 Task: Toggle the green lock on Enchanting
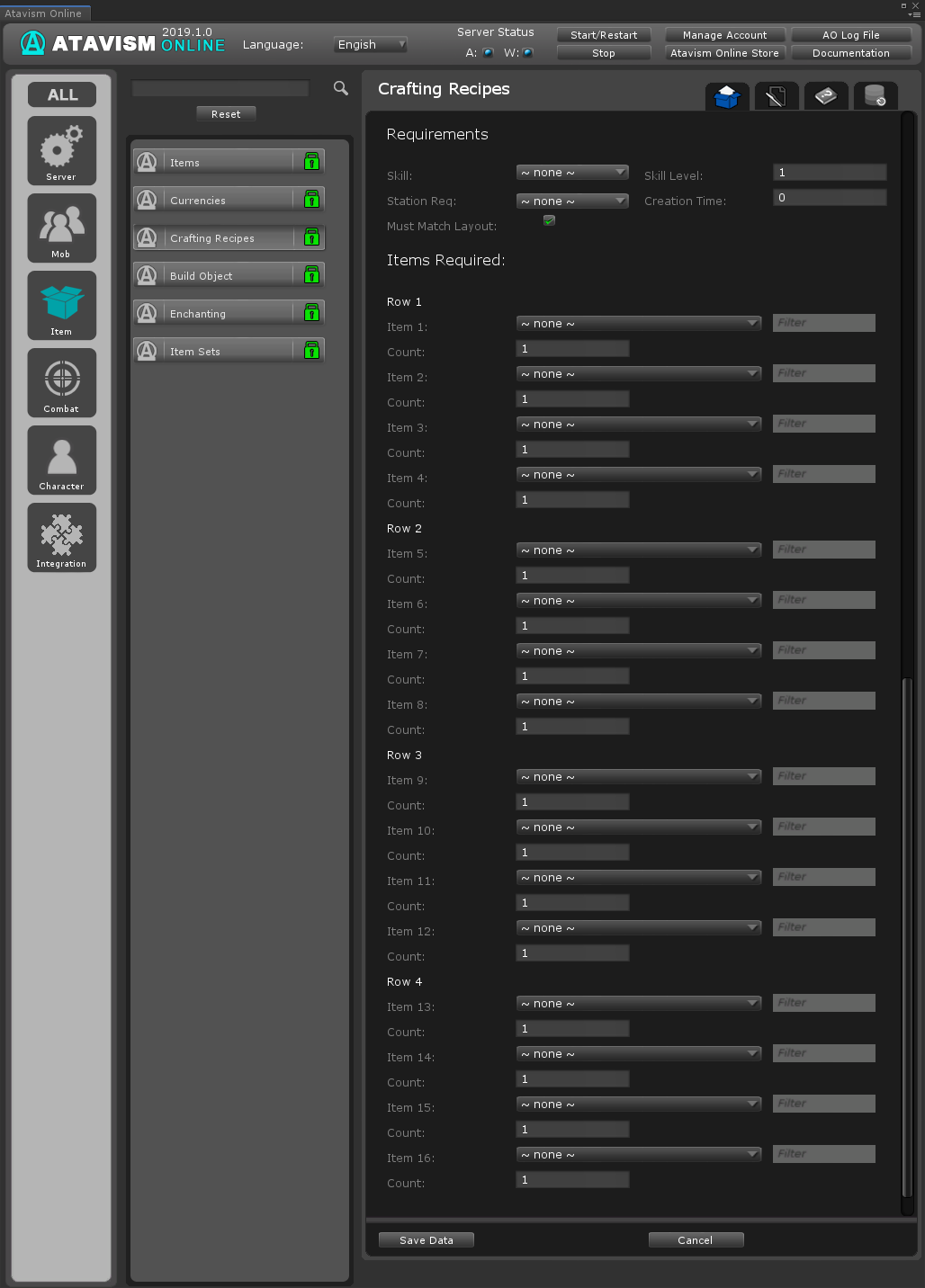(x=311, y=313)
